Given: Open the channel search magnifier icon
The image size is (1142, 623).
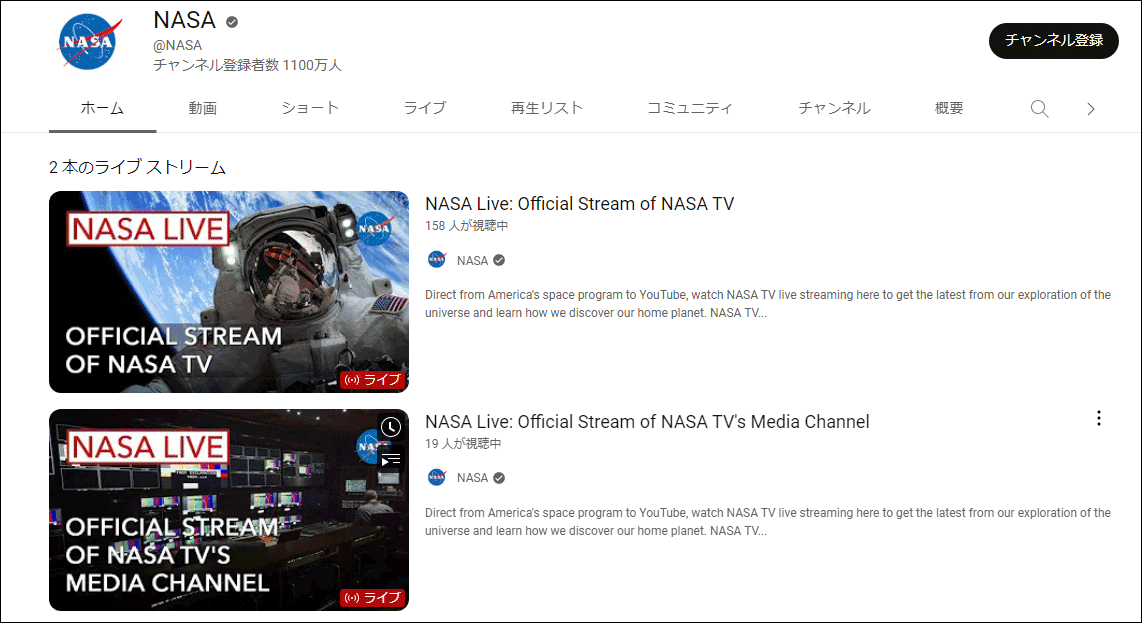Looking at the screenshot, I should pos(1039,109).
